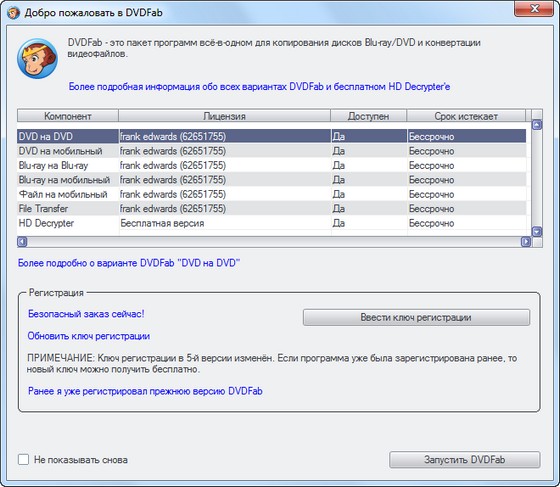Sort by the Доступен column header
Screen dimensions: 560x487
pos(369,116)
